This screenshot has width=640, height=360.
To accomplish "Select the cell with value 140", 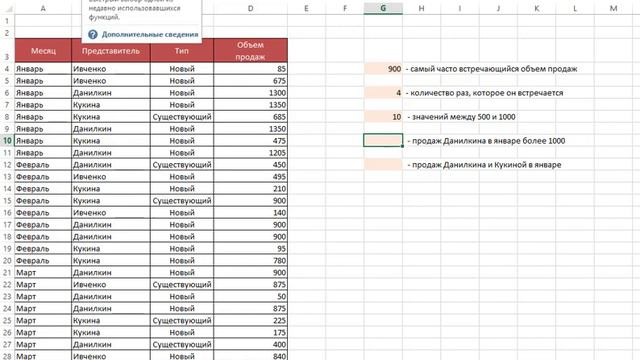I will tap(250, 212).
